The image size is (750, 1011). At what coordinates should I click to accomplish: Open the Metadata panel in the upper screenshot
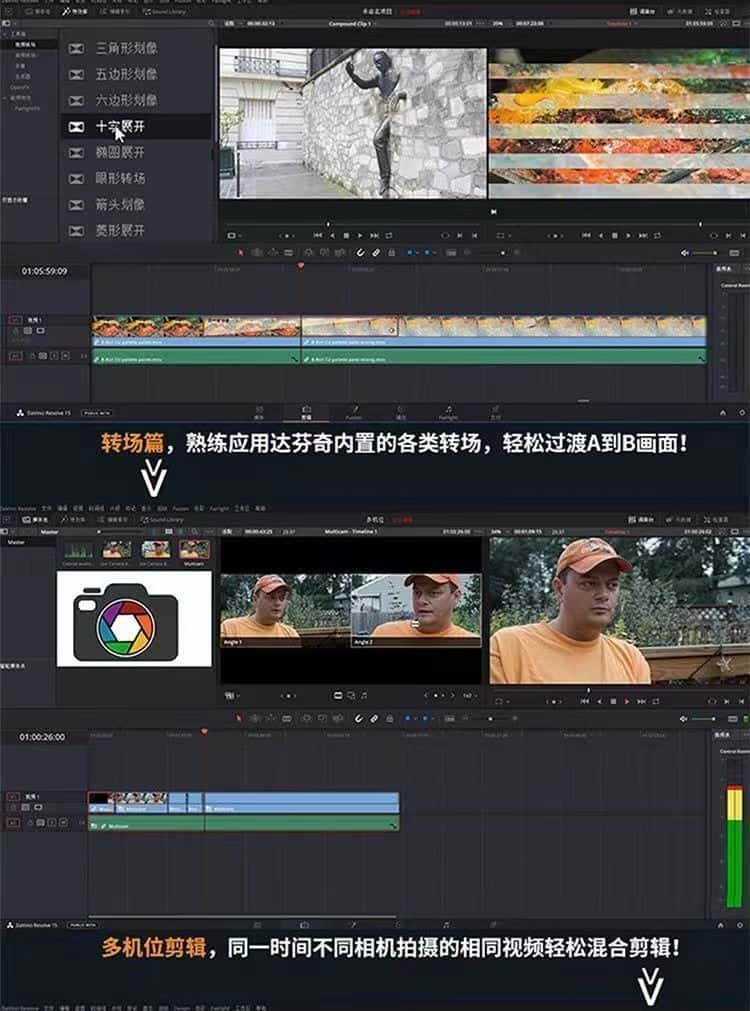678,12
